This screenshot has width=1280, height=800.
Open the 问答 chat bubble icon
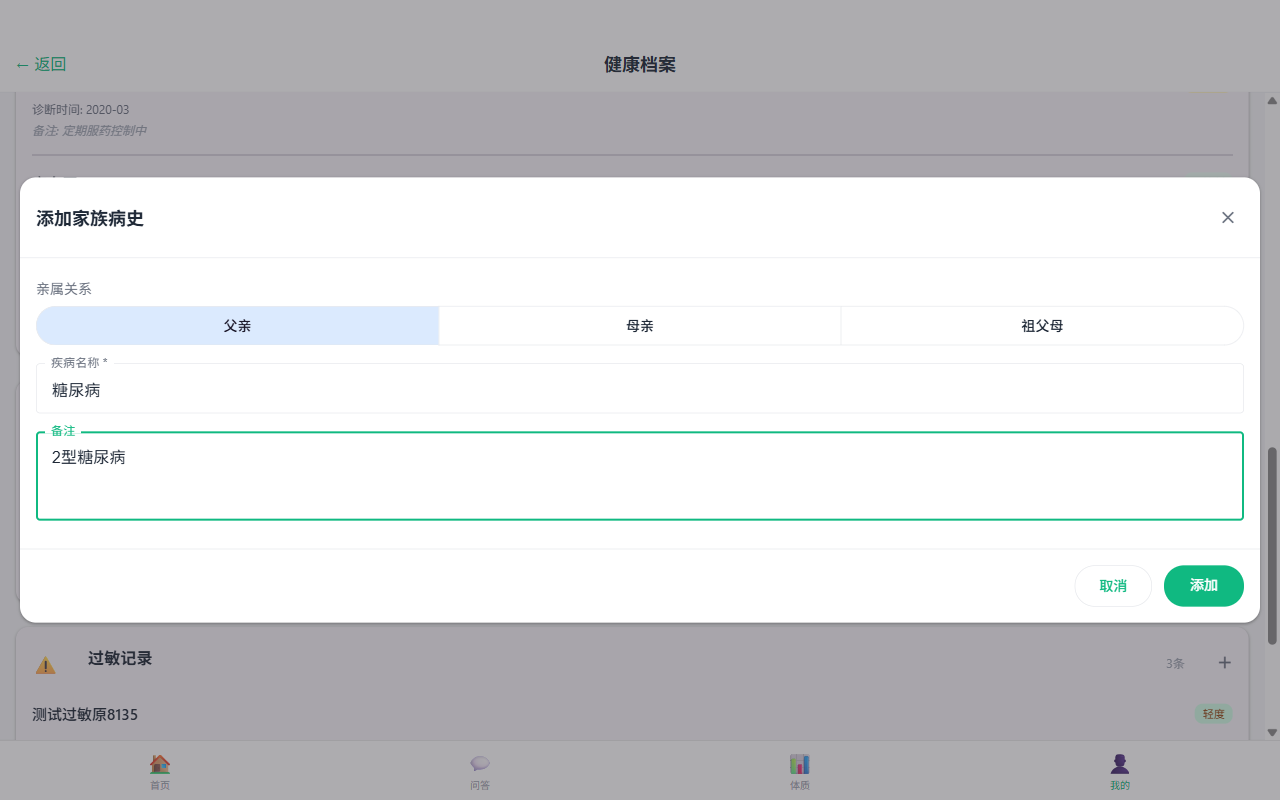tap(480, 764)
